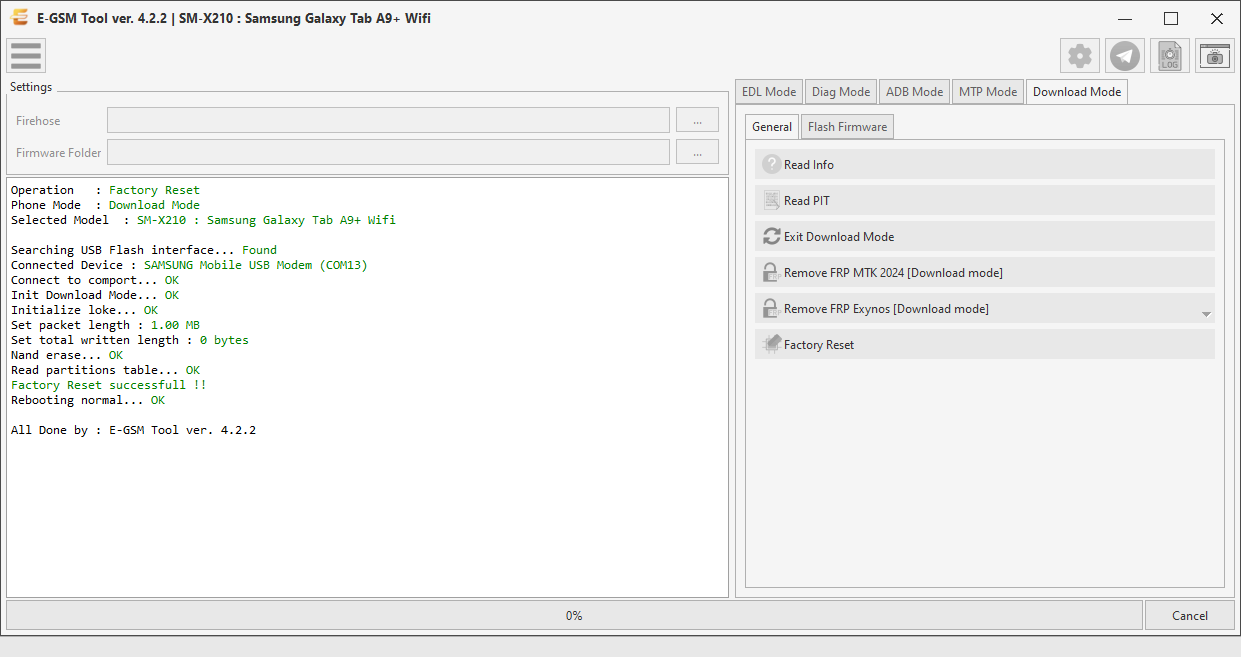Image resolution: width=1241 pixels, height=657 pixels.
Task: Click the 'Selected Model' log line
Action: coord(203,220)
